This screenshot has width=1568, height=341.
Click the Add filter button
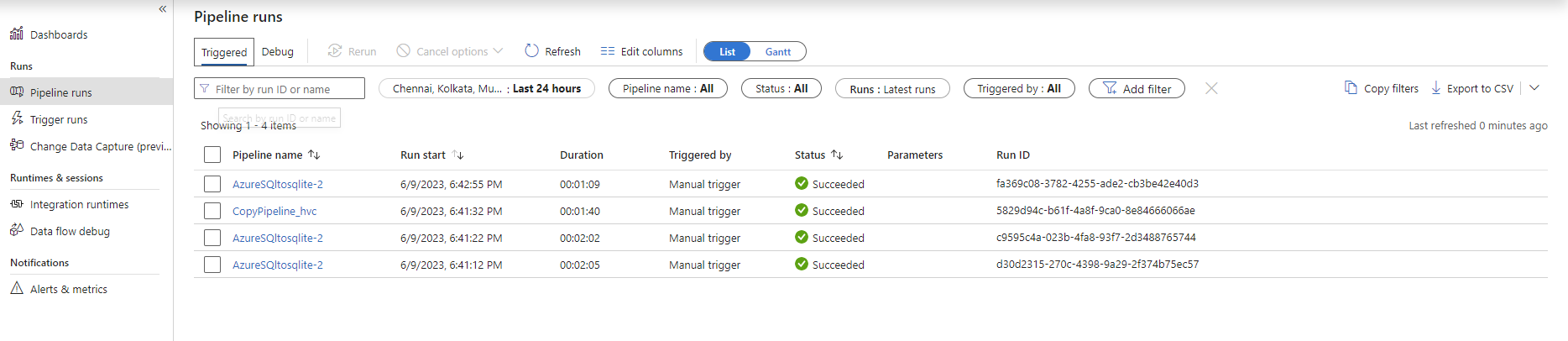(1137, 88)
